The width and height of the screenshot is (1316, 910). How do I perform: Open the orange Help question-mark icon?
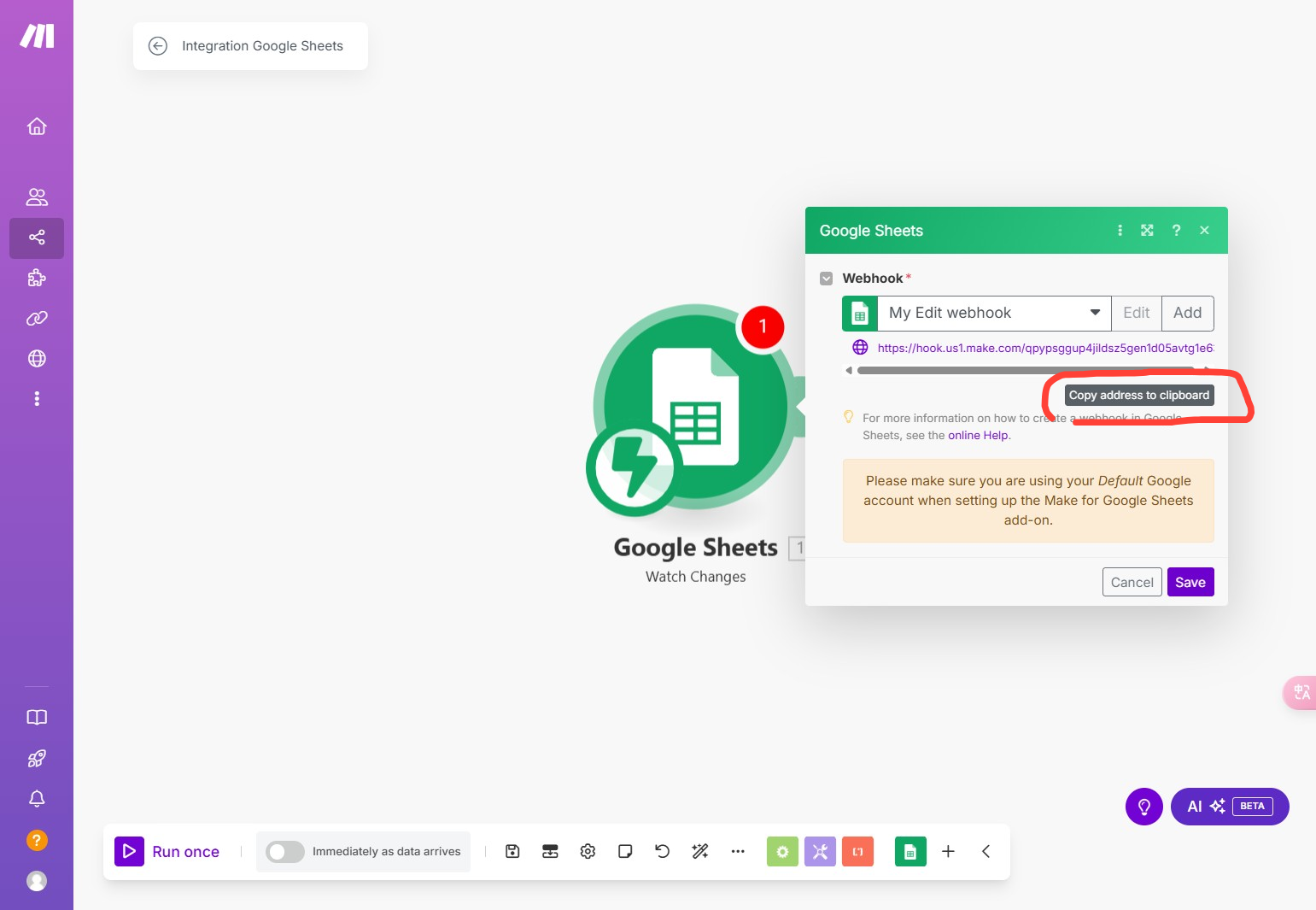tap(37, 840)
